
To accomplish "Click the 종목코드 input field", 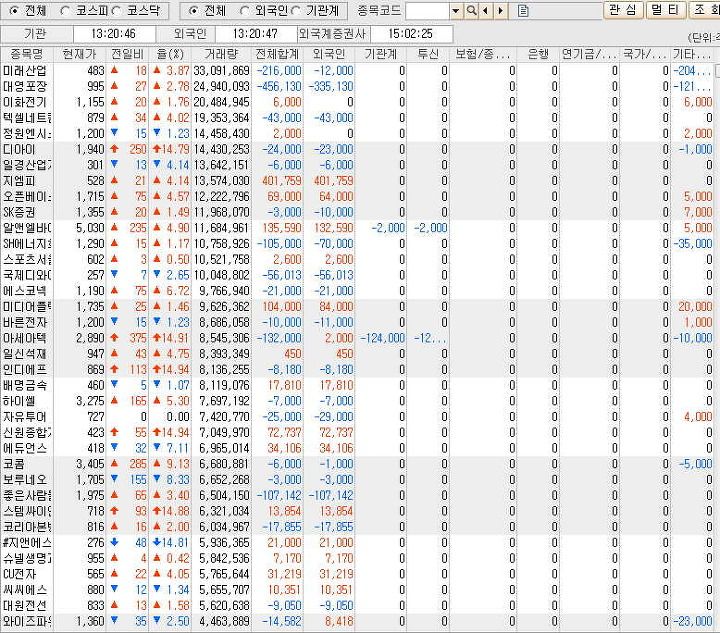I will (x=428, y=11).
